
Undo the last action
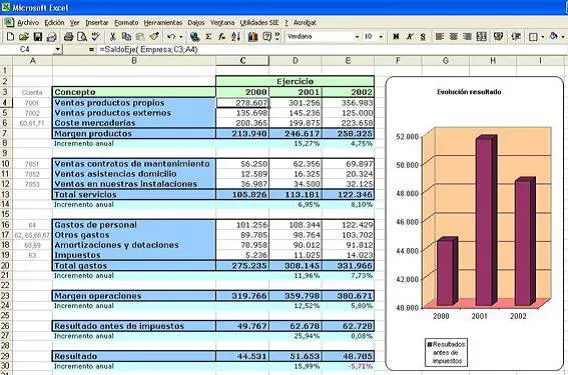[x=171, y=37]
